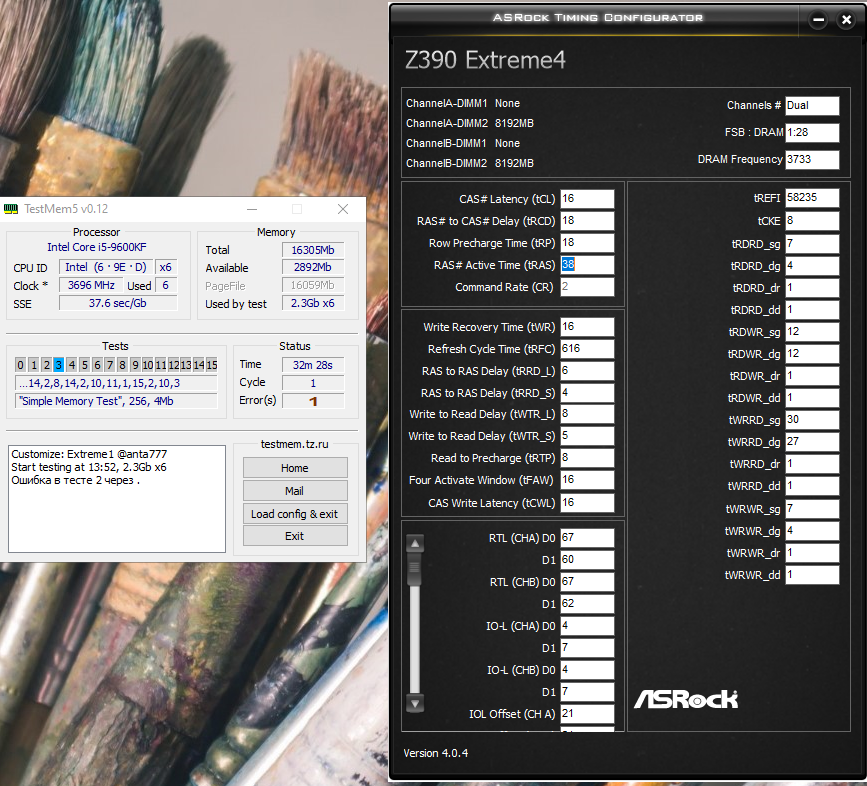Viewport: 867px width, 786px height.
Task: Click the Mail button in TestMem5
Action: click(x=295, y=491)
